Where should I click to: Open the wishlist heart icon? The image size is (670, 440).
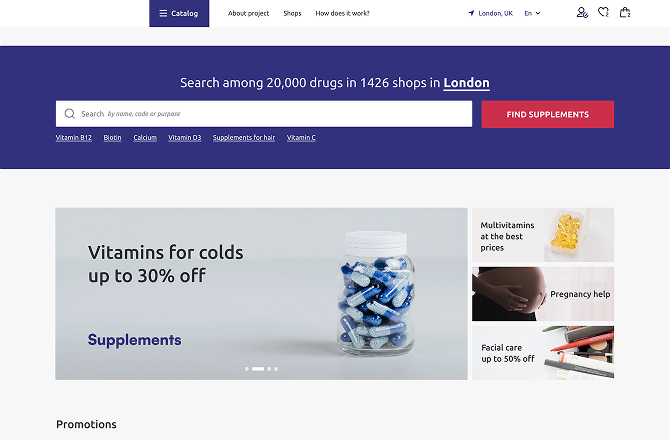click(x=603, y=12)
